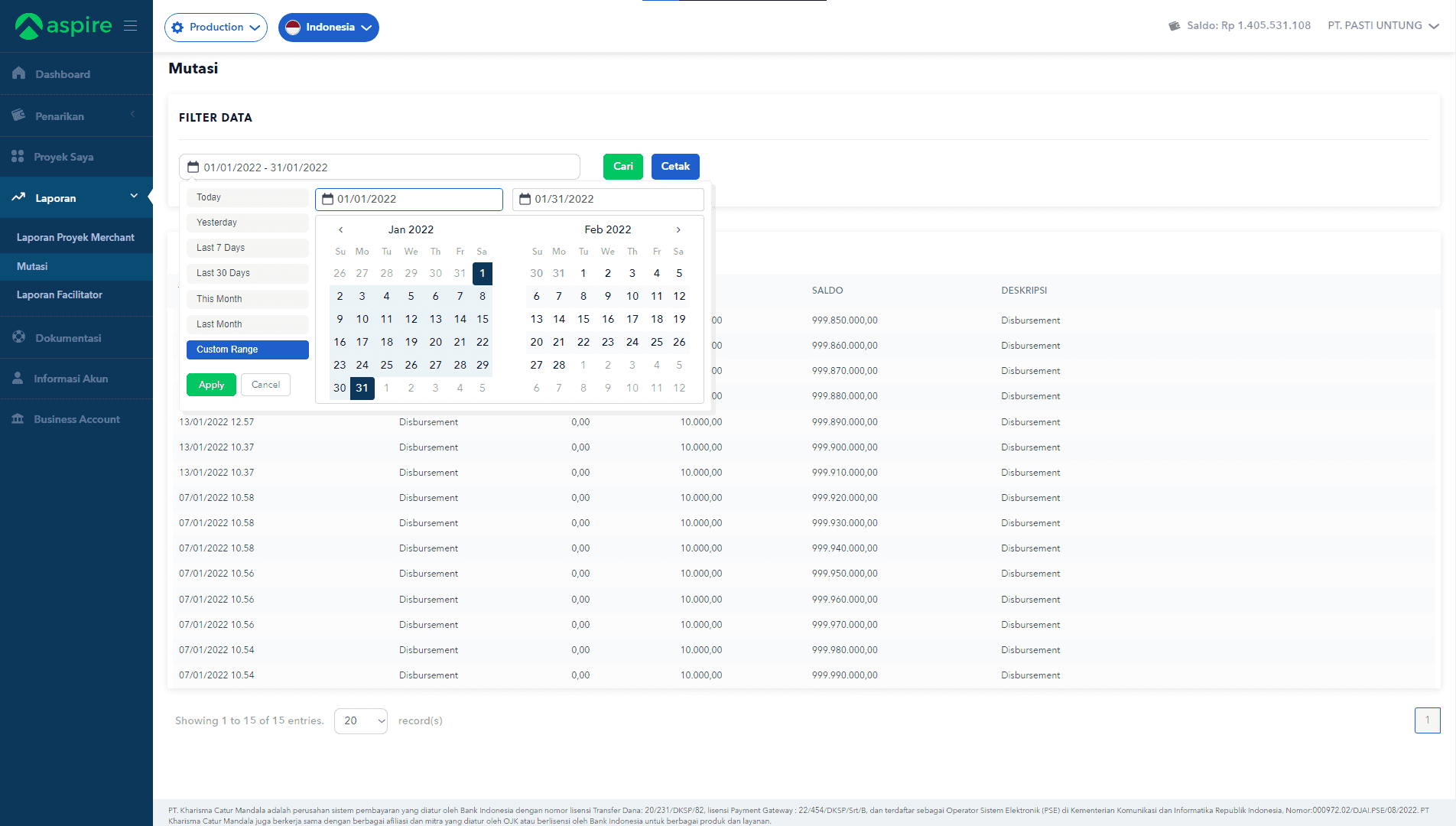Expand the Penarikan menu chevron
The height and width of the screenshot is (826, 1456).
tap(132, 115)
